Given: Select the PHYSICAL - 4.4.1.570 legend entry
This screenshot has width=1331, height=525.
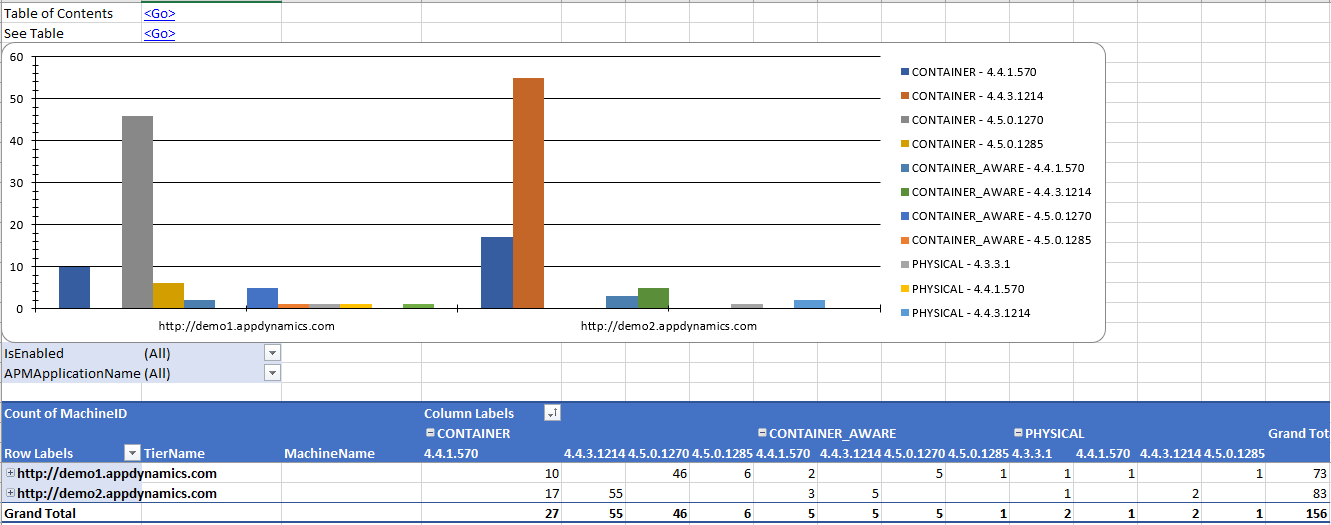Looking at the screenshot, I should click(x=967, y=289).
